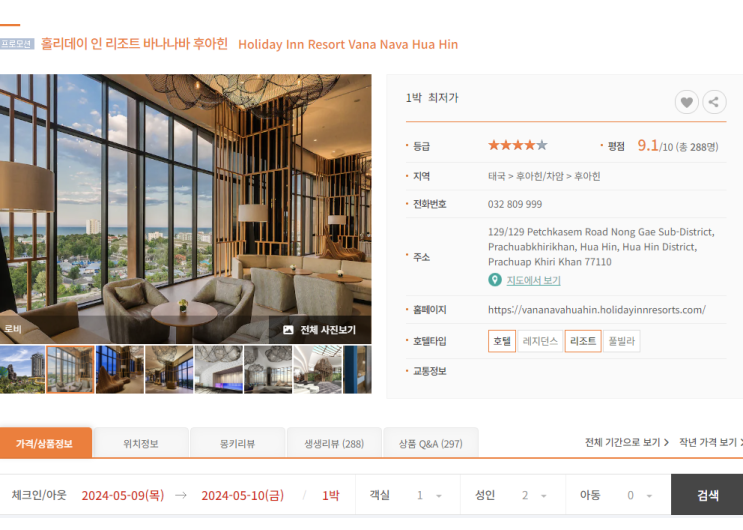
Task: Click the green map pin icon
Action: 495,280
